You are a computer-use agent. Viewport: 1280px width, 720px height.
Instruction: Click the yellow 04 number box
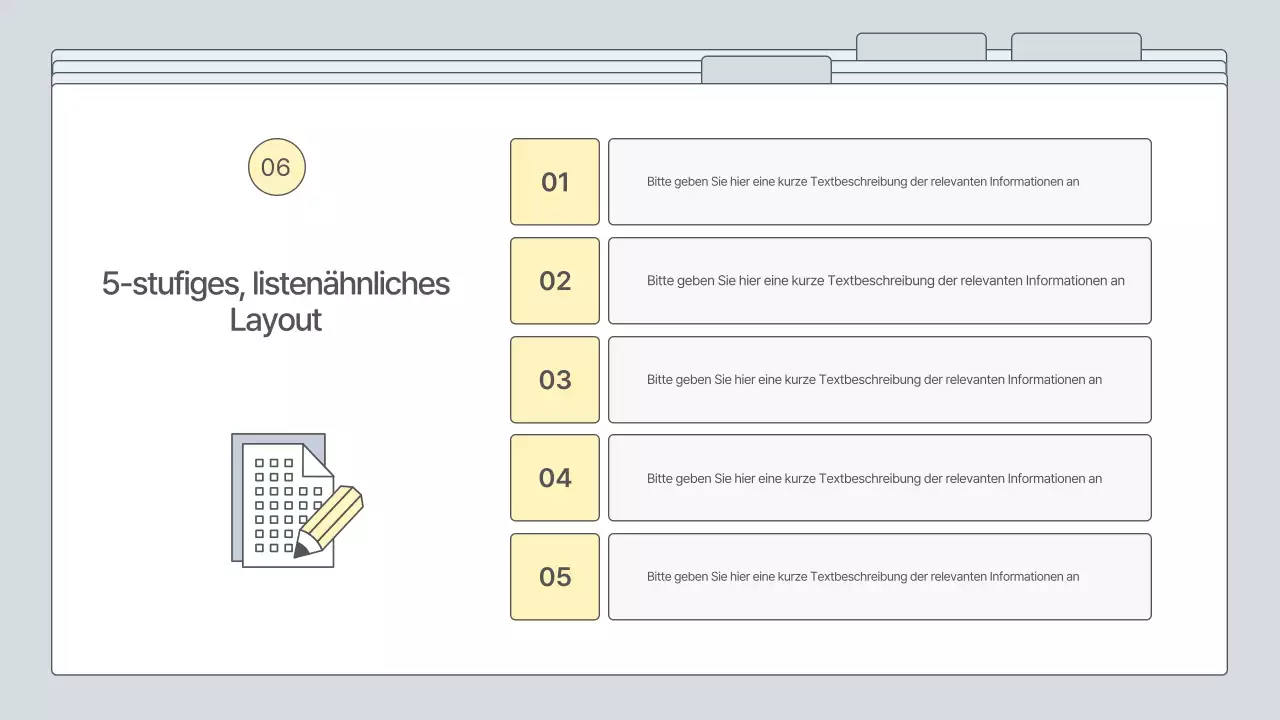point(555,478)
